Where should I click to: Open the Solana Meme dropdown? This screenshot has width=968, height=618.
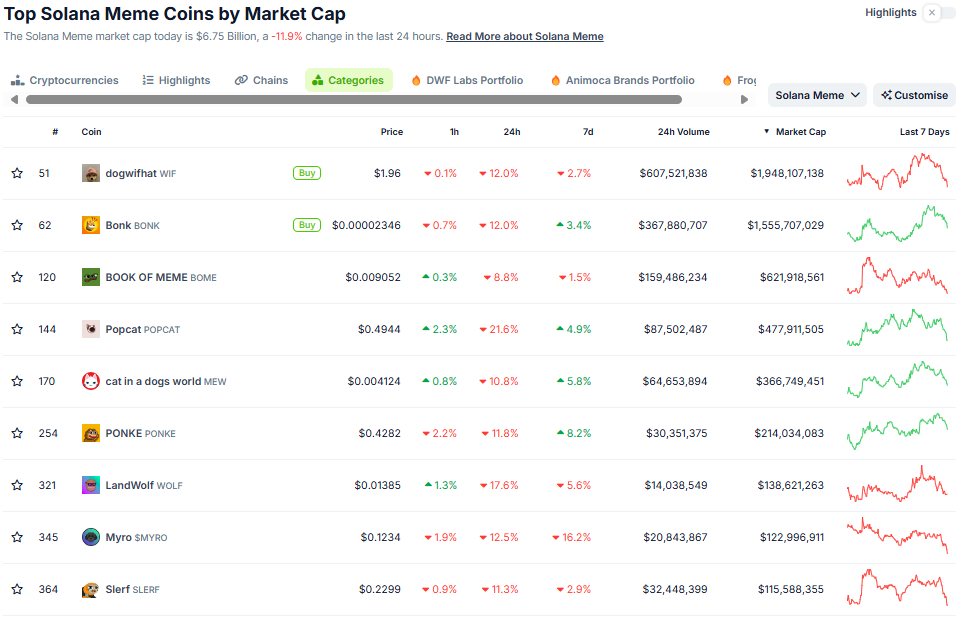(817, 95)
